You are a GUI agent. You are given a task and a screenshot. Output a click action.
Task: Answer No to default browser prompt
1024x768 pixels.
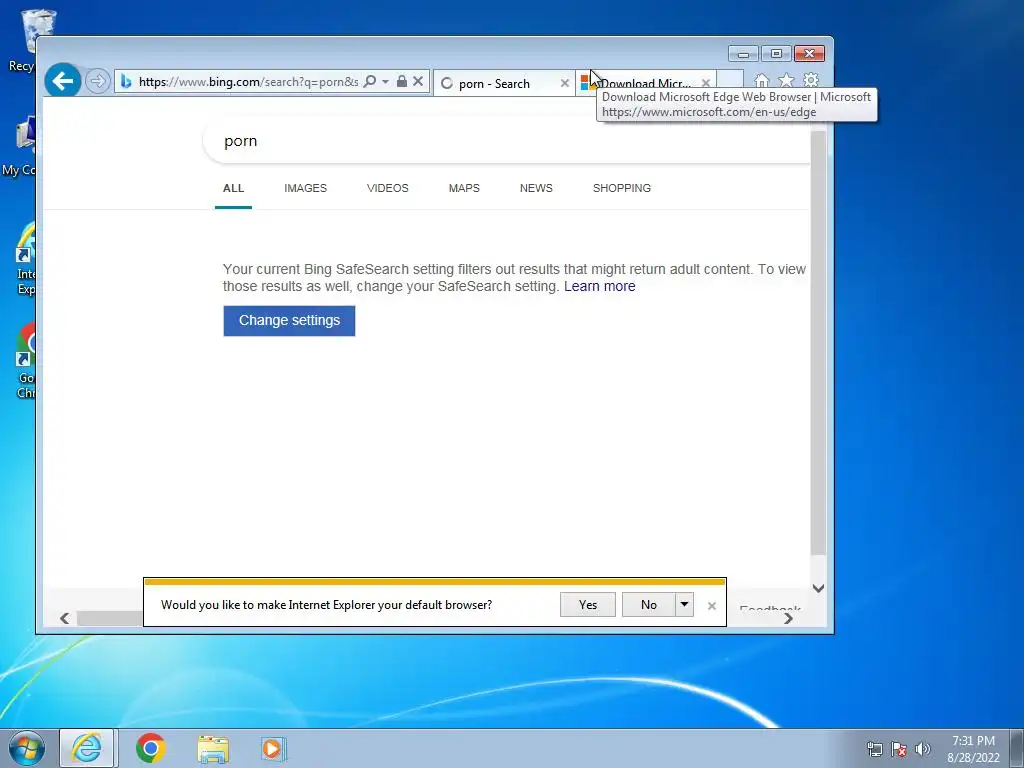click(x=648, y=605)
